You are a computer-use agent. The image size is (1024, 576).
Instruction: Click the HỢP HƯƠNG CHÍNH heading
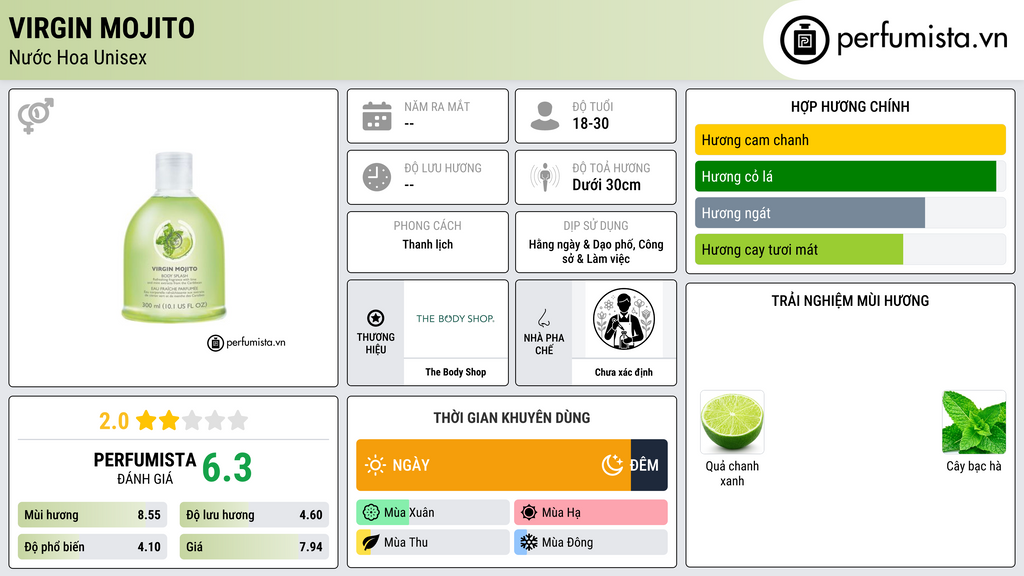pos(850,106)
